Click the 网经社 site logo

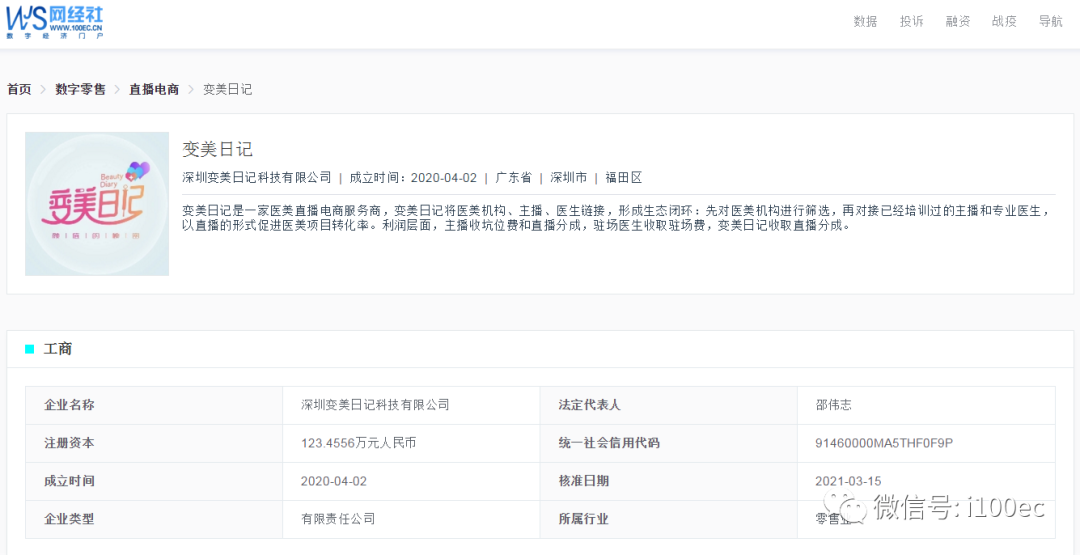coord(55,21)
